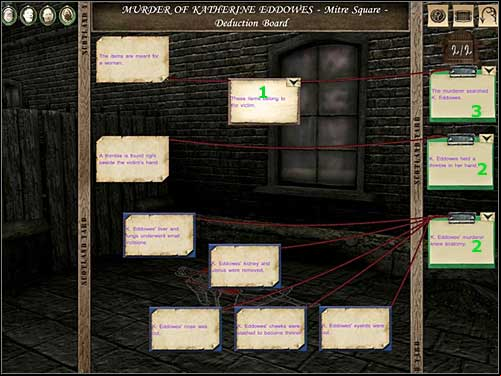This screenshot has height=376, width=501.
Task: Click the curved back arrow icon
Action: (x=488, y=16)
